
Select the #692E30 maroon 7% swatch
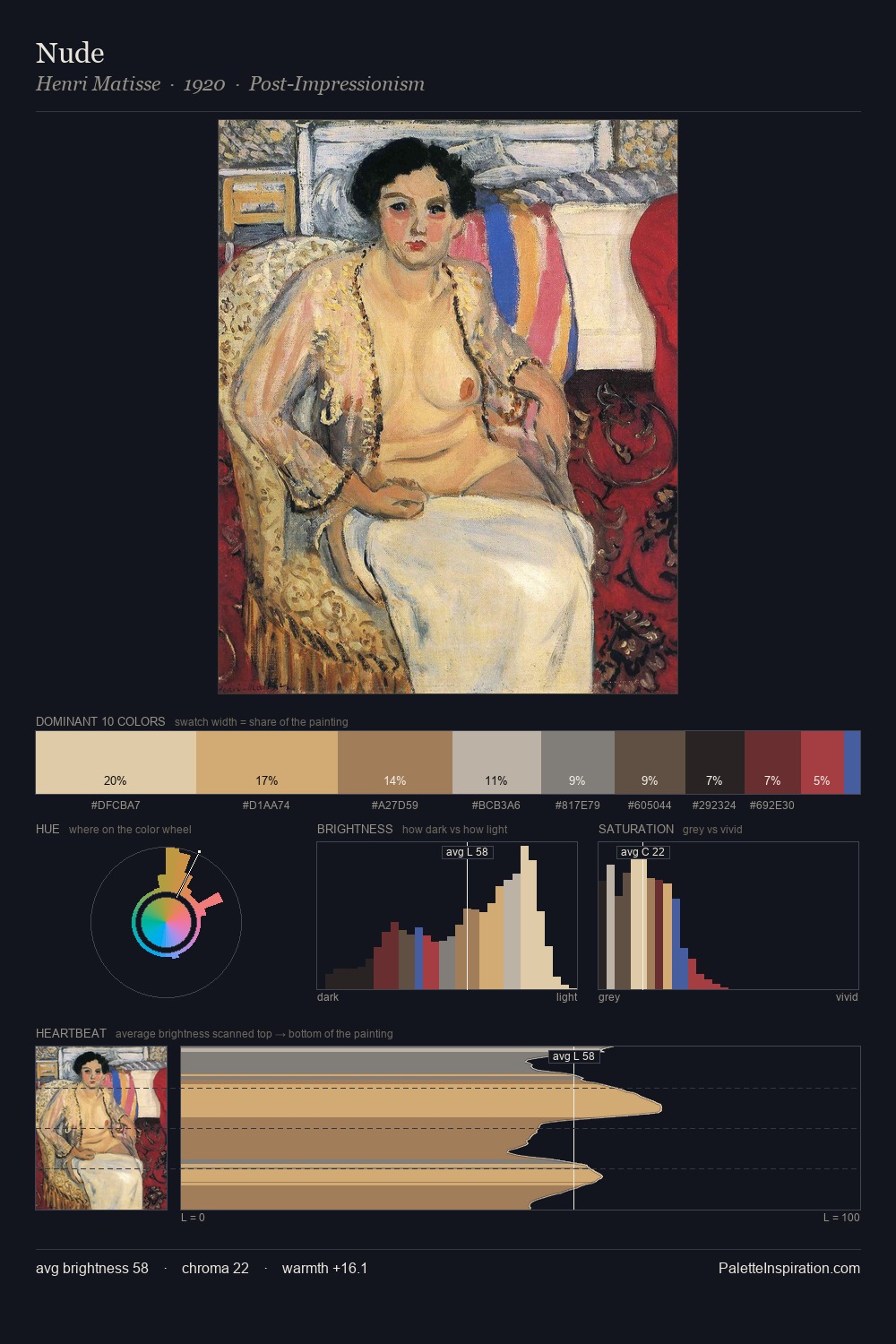[772, 762]
